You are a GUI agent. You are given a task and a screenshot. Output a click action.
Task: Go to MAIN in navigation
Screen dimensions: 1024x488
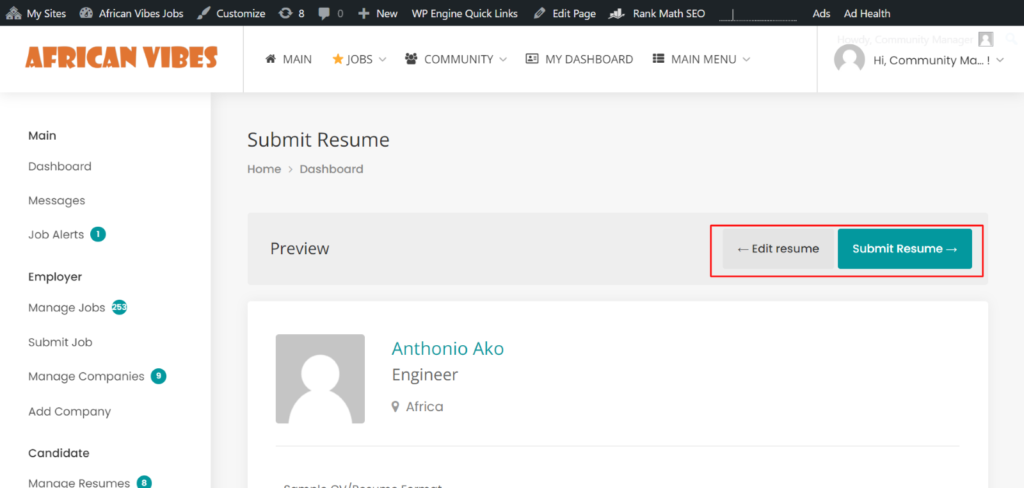click(297, 59)
